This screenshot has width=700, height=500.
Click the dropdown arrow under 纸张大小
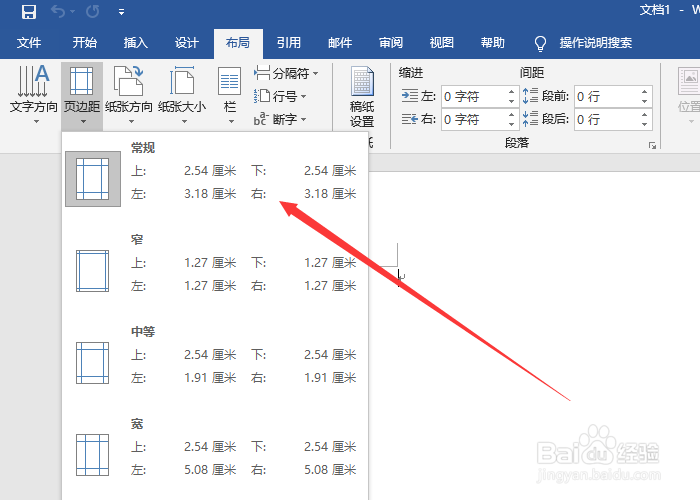[184, 121]
